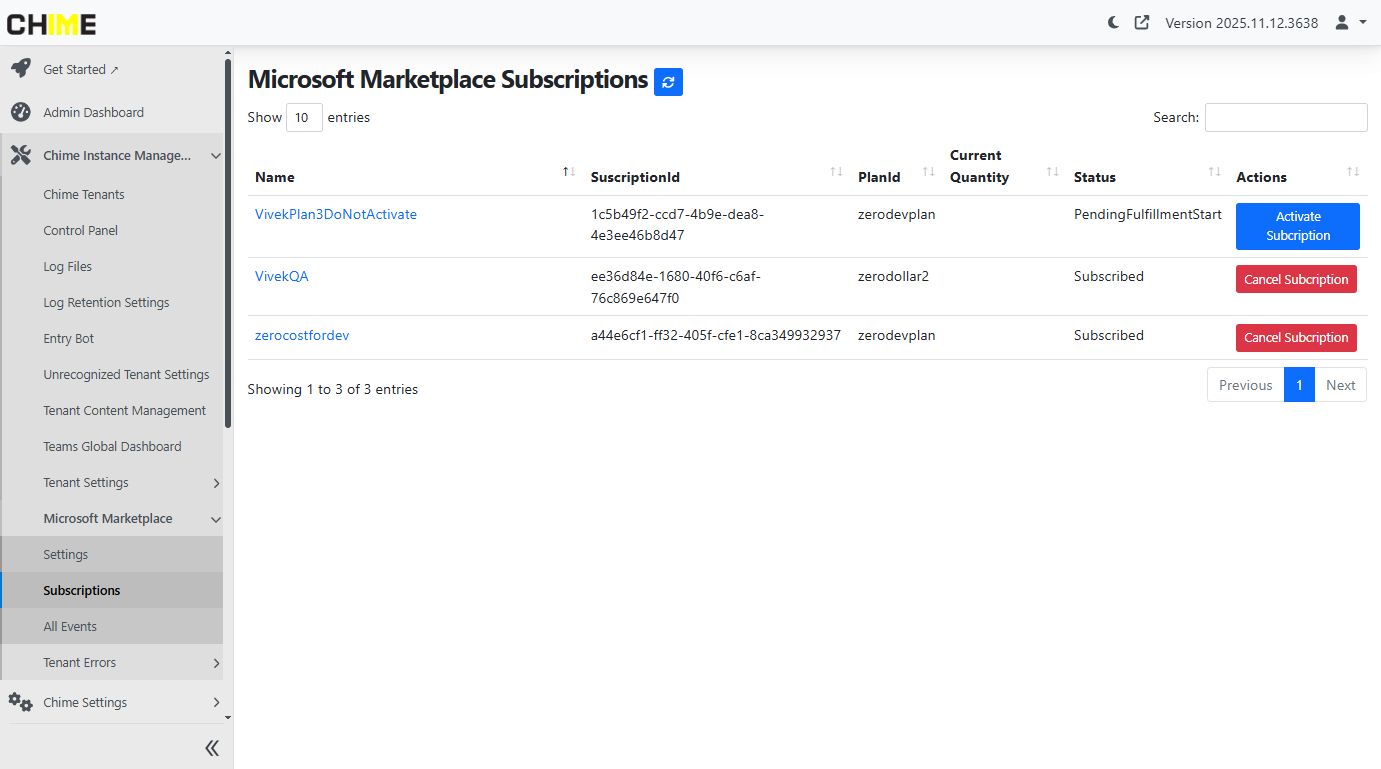Screen dimensions: 1381x769
Task: Expand the Tenant Settings submenu
Action: (x=216, y=483)
